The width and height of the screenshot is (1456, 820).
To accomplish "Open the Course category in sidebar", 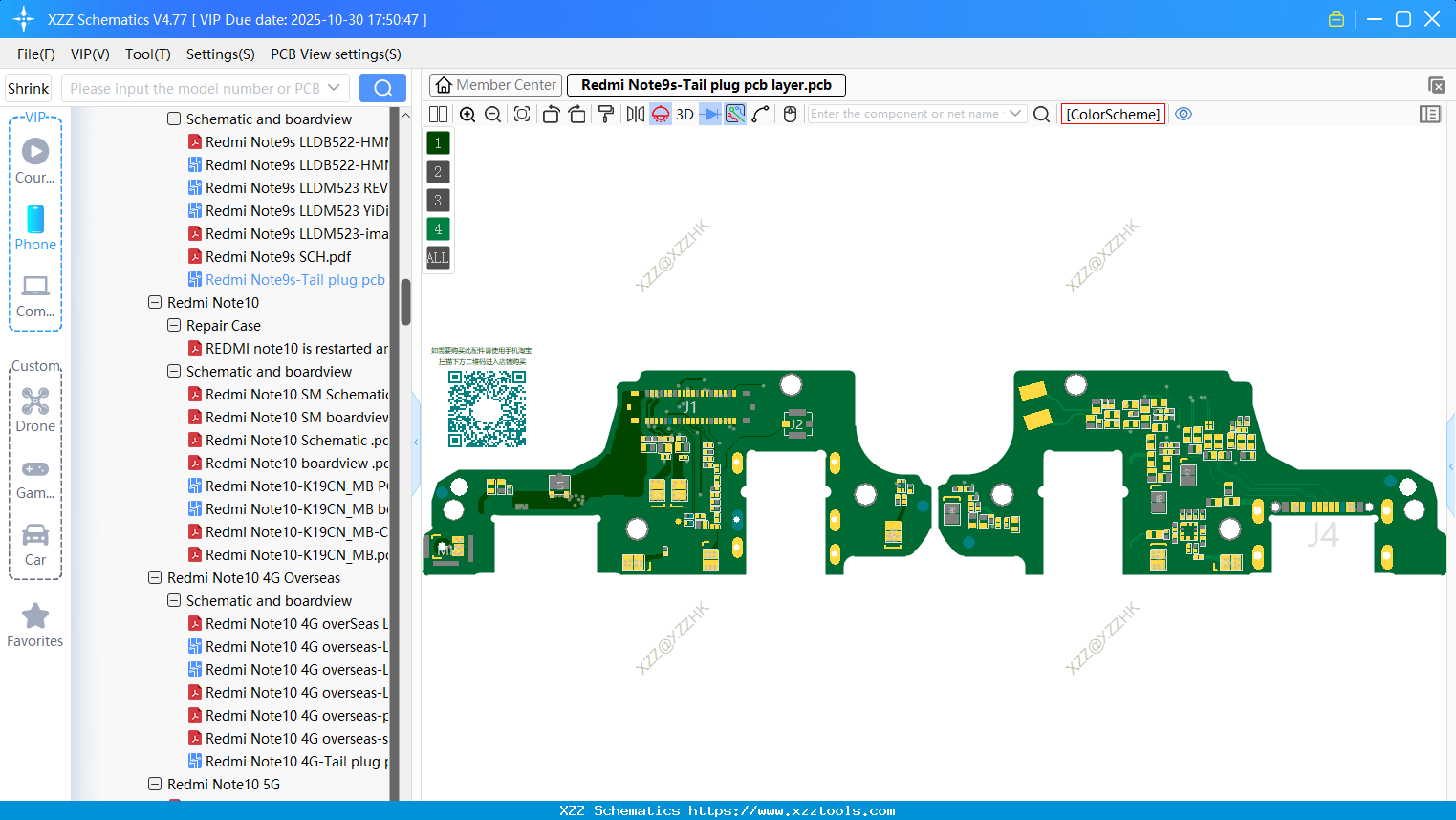I will tap(35, 161).
